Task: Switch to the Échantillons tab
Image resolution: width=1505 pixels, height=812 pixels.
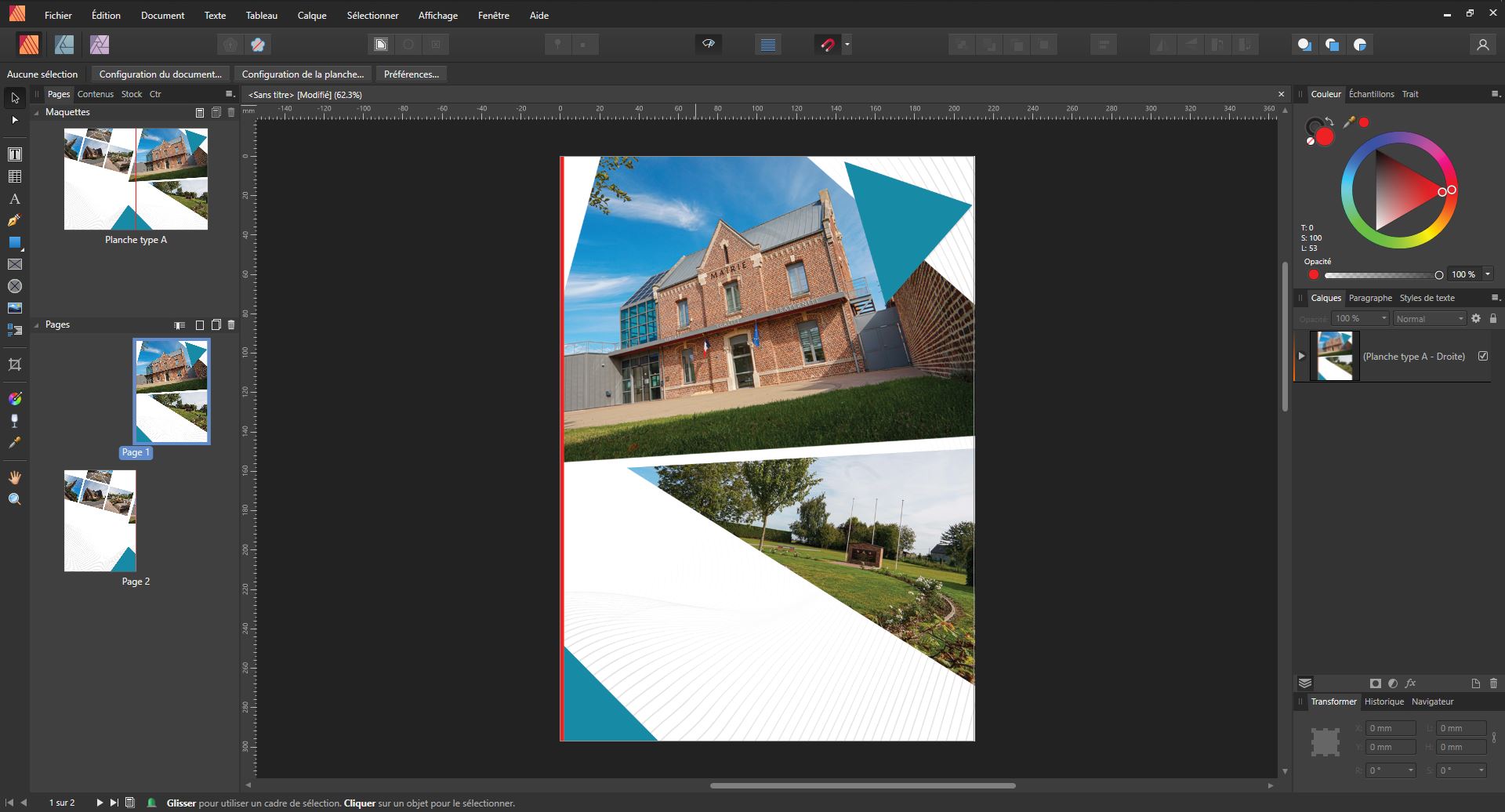Action: (x=1371, y=94)
